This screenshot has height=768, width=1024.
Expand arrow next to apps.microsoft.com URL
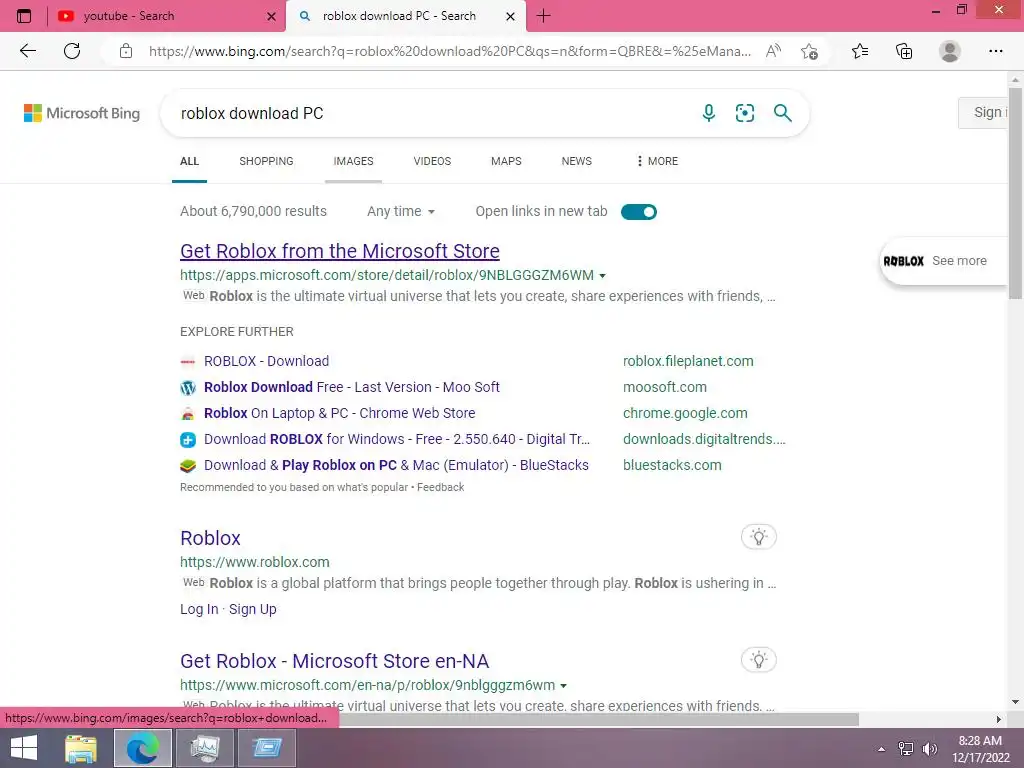click(602, 276)
